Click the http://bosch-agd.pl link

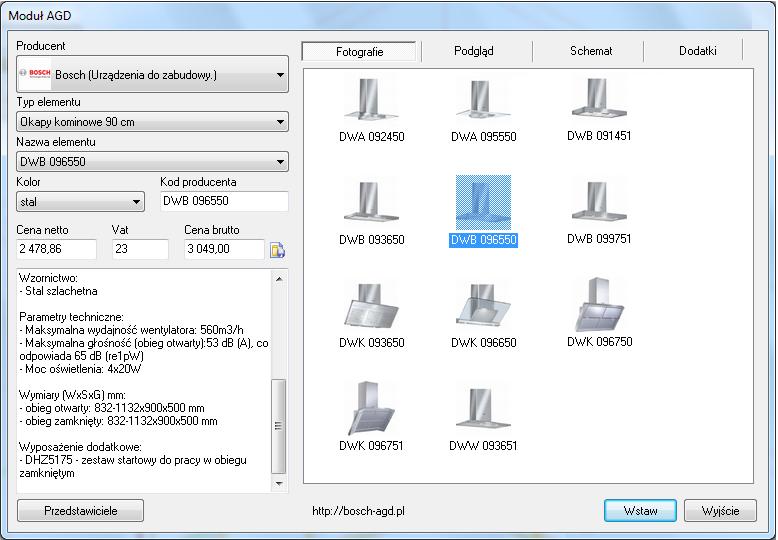(x=358, y=511)
